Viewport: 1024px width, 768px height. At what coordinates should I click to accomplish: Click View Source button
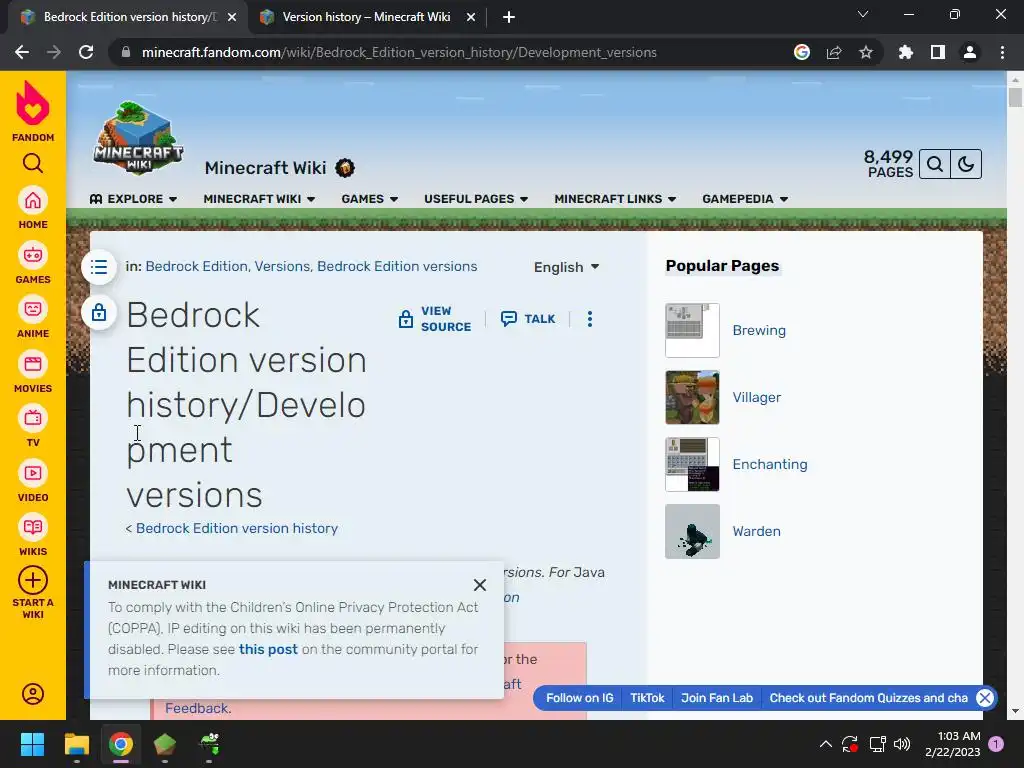tap(435, 319)
